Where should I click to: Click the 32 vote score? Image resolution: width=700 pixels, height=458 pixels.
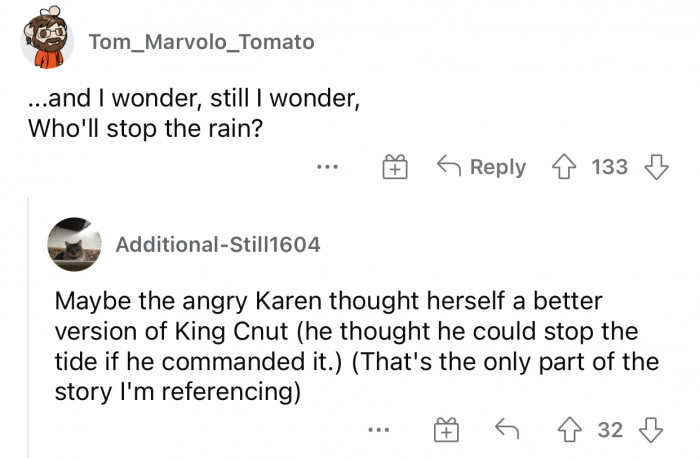(x=610, y=430)
